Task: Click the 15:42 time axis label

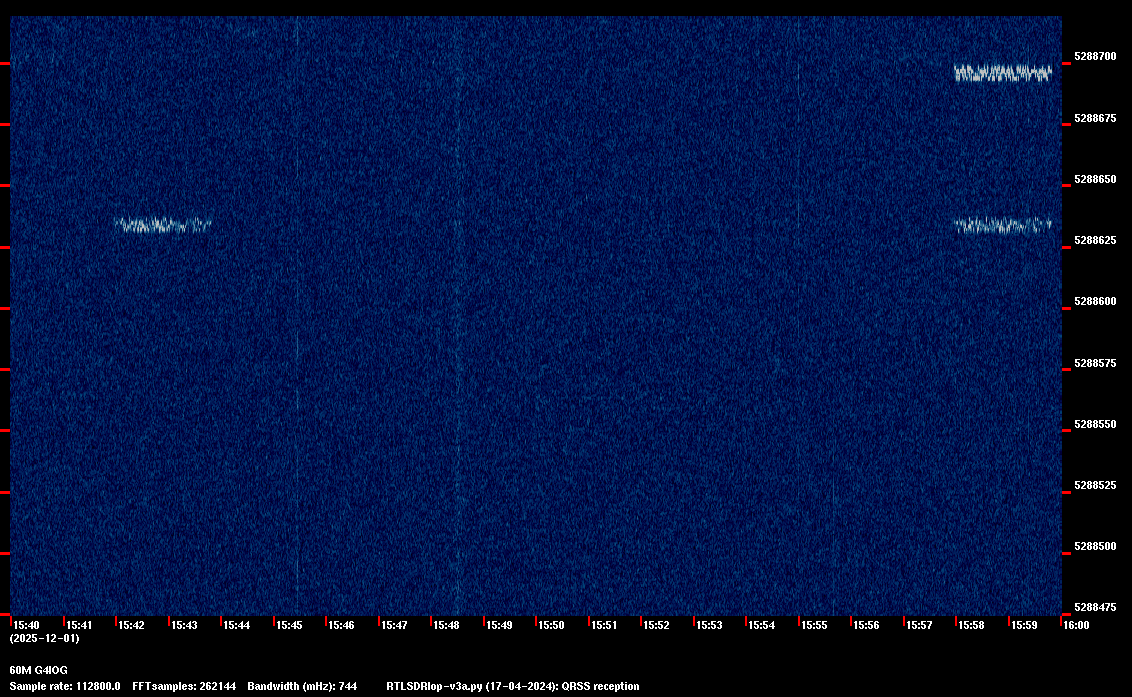Action: pyautogui.click(x=131, y=625)
